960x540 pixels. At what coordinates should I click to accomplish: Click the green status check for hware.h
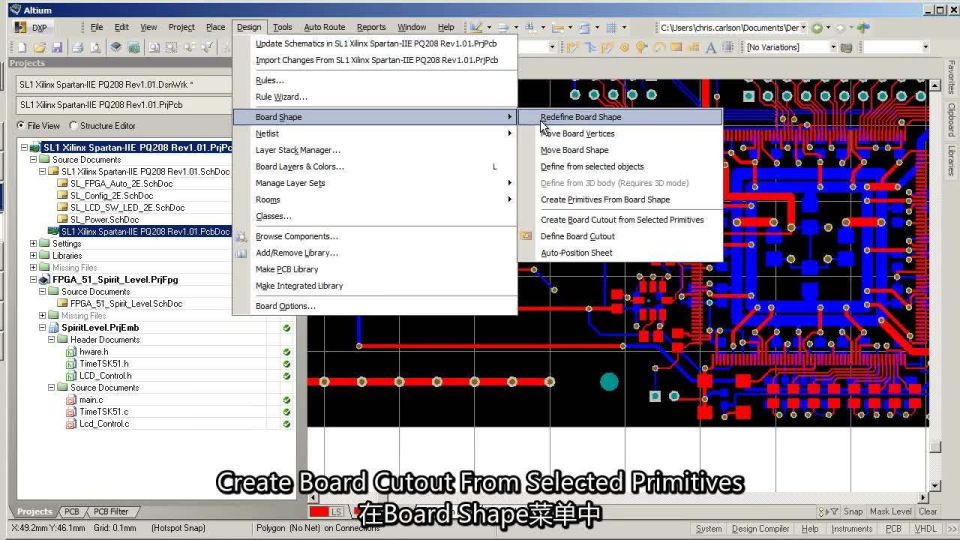[287, 352]
